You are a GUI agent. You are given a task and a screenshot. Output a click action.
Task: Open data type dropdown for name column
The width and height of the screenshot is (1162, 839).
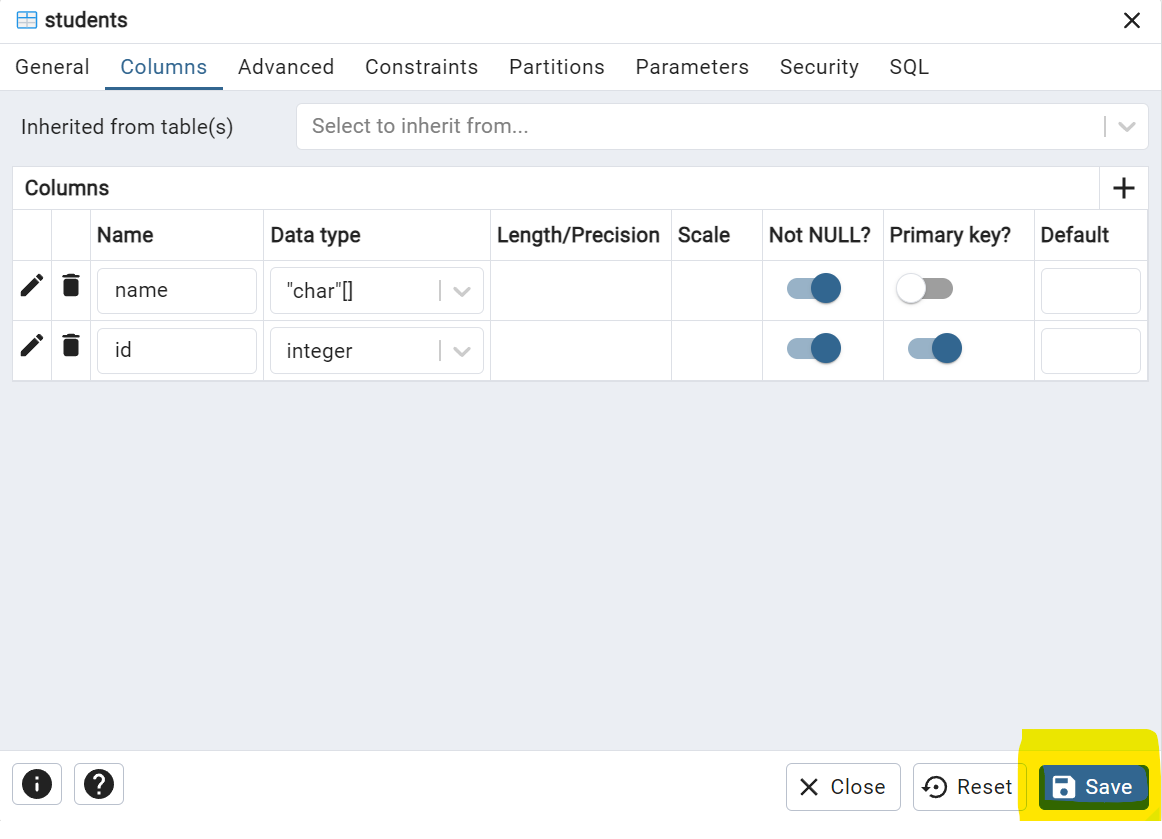tap(462, 291)
